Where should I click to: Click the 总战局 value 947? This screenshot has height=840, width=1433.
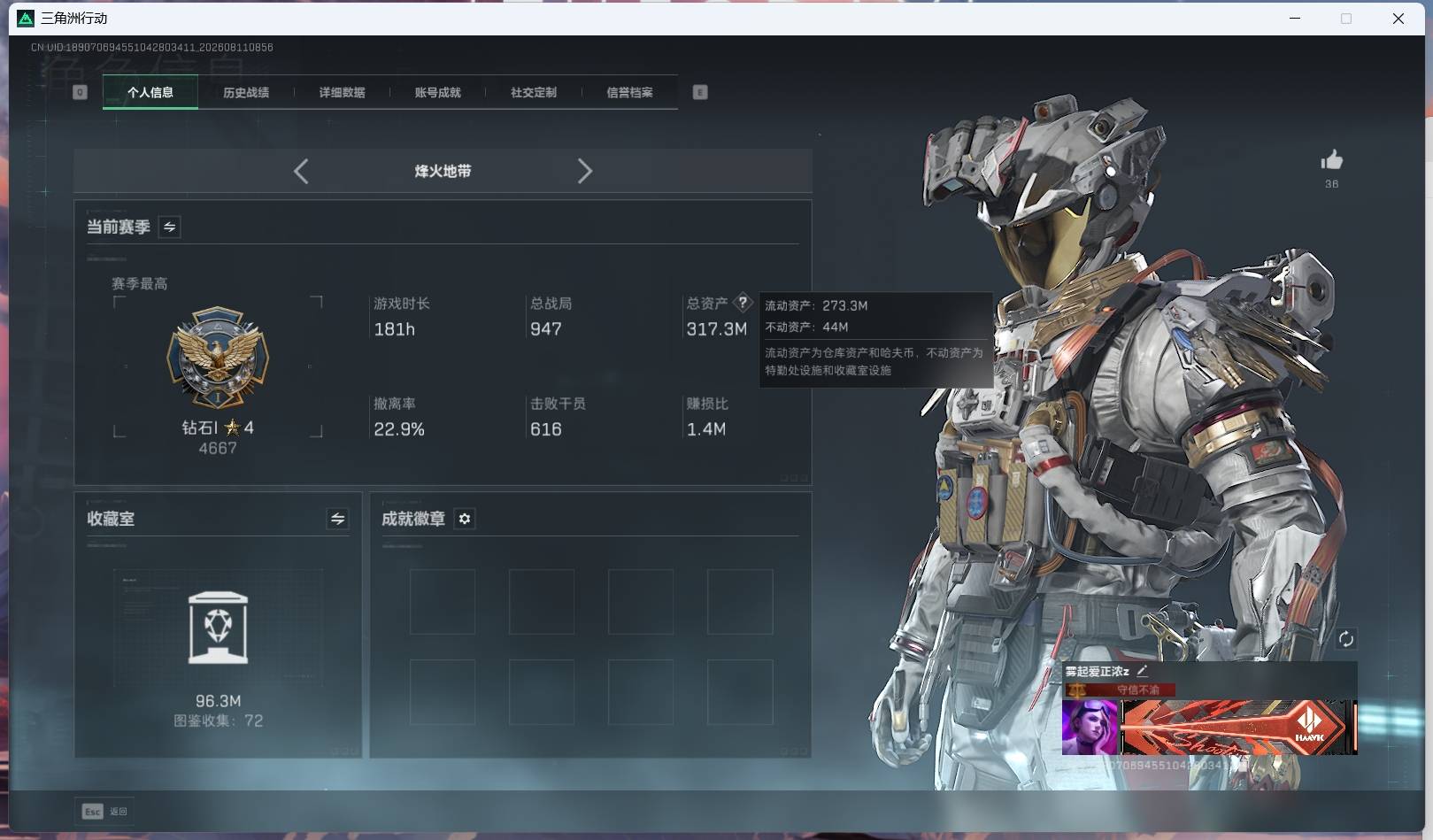pos(546,329)
